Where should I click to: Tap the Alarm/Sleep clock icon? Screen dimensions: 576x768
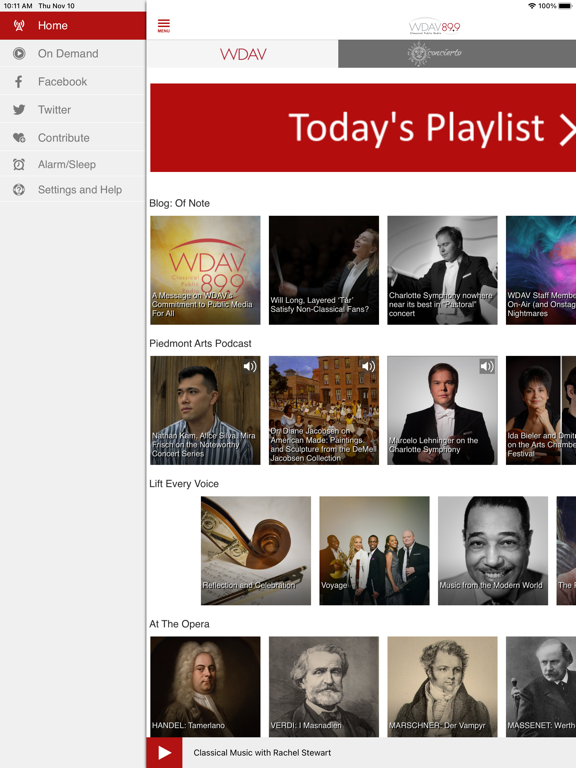point(19,165)
